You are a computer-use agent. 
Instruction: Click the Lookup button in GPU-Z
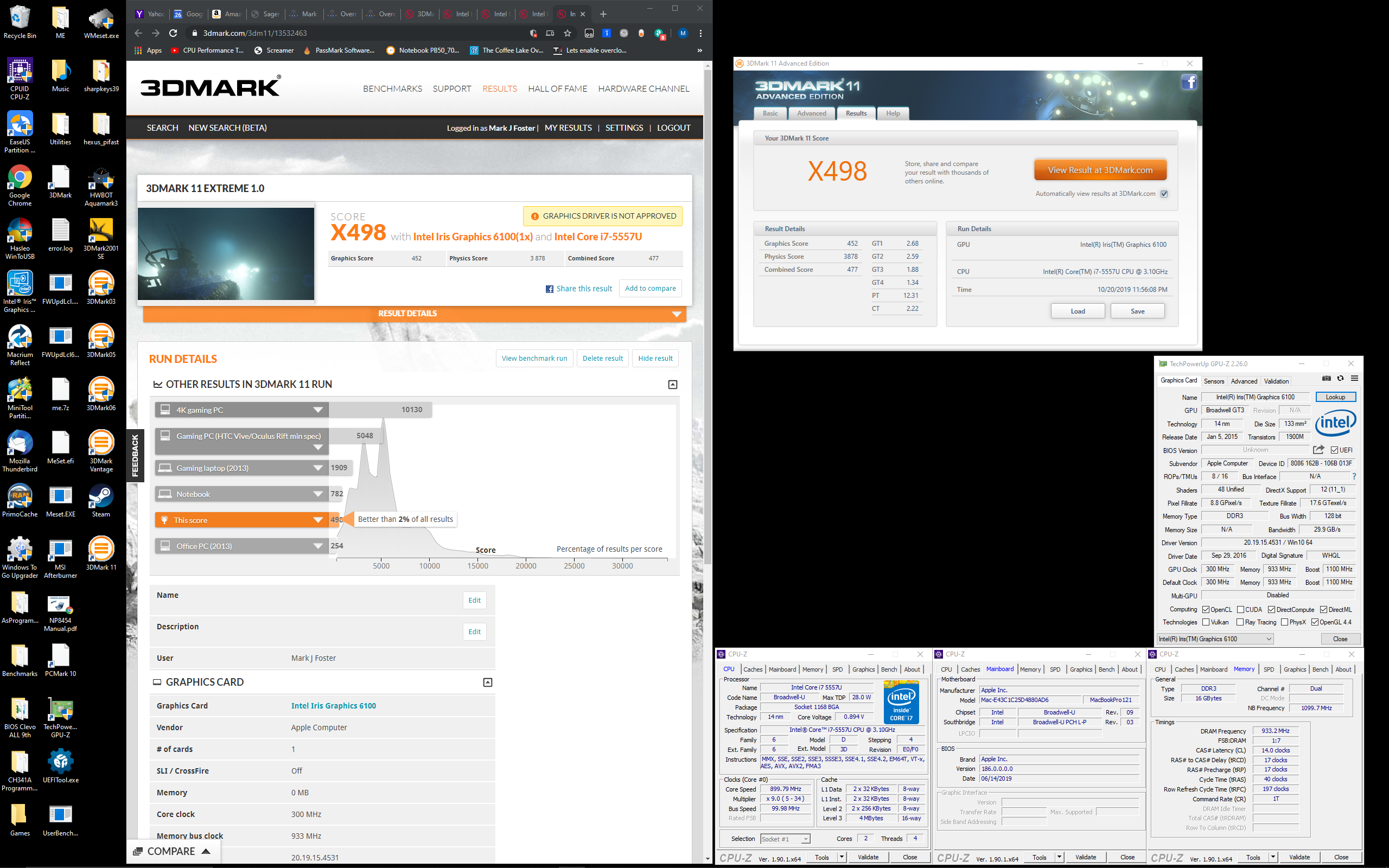pos(1335,397)
